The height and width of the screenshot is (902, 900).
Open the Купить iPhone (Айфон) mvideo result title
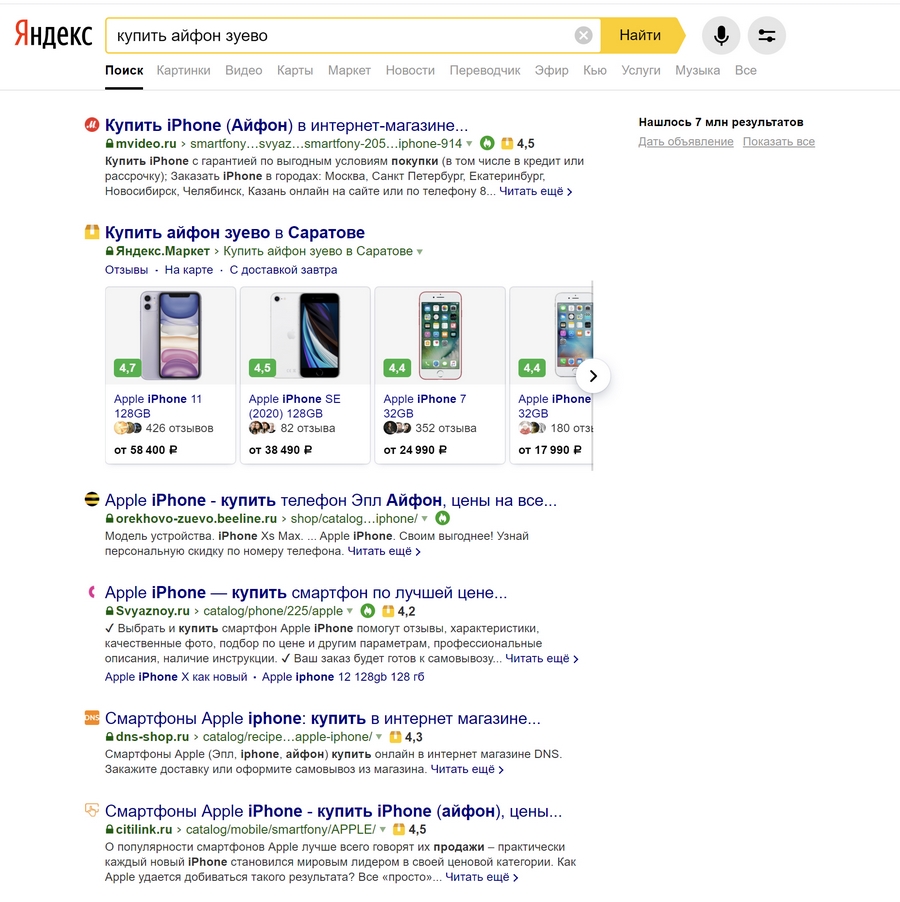pyautogui.click(x=286, y=125)
